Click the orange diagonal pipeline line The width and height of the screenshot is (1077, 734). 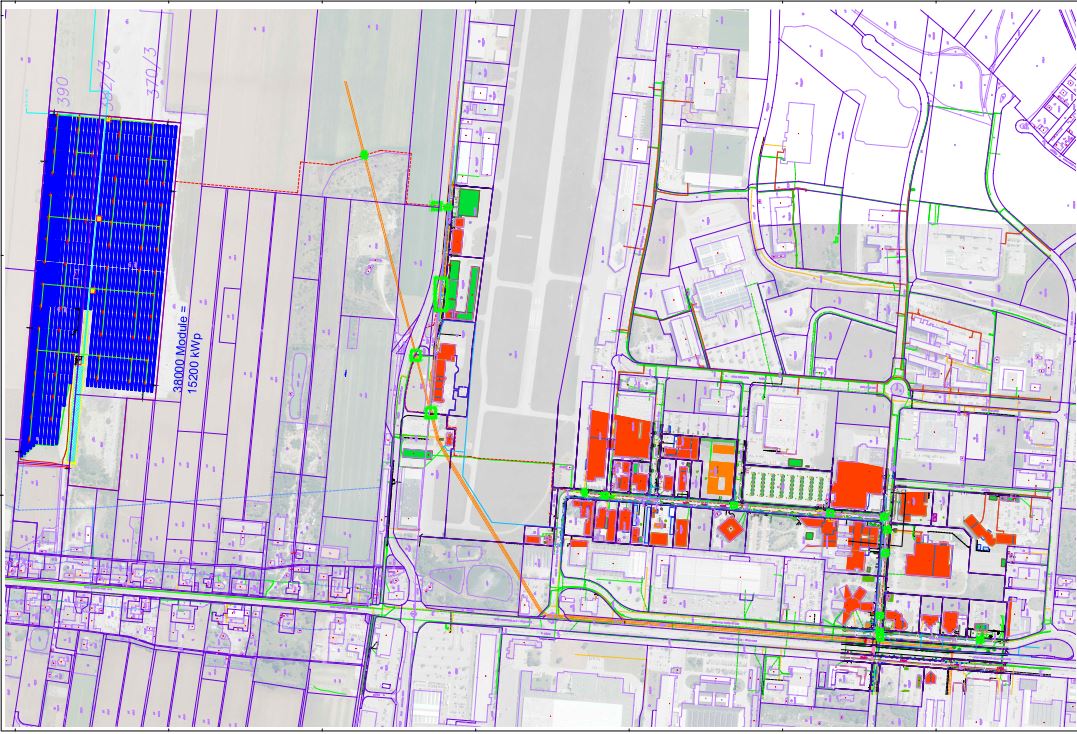pyautogui.click(x=490, y=530)
